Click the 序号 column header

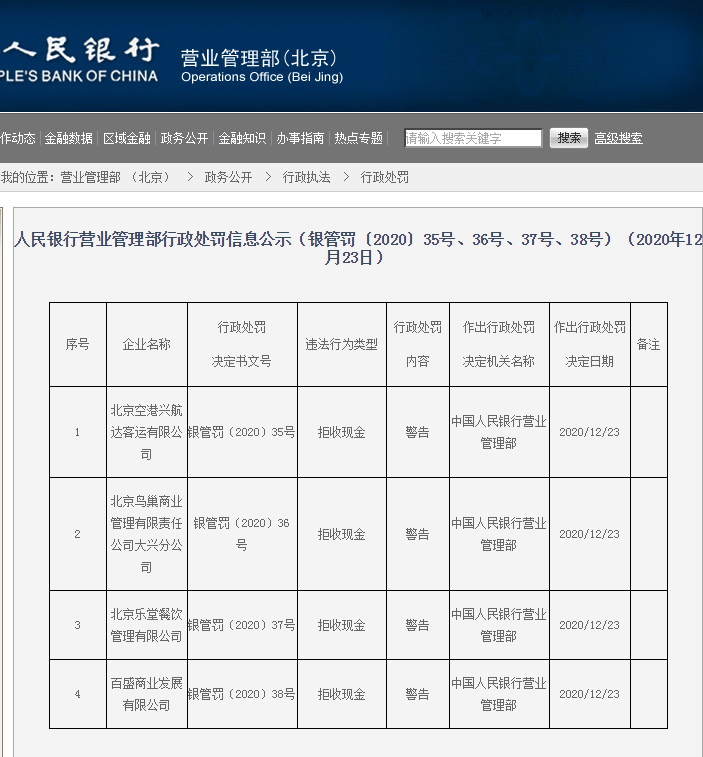pyautogui.click(x=78, y=344)
